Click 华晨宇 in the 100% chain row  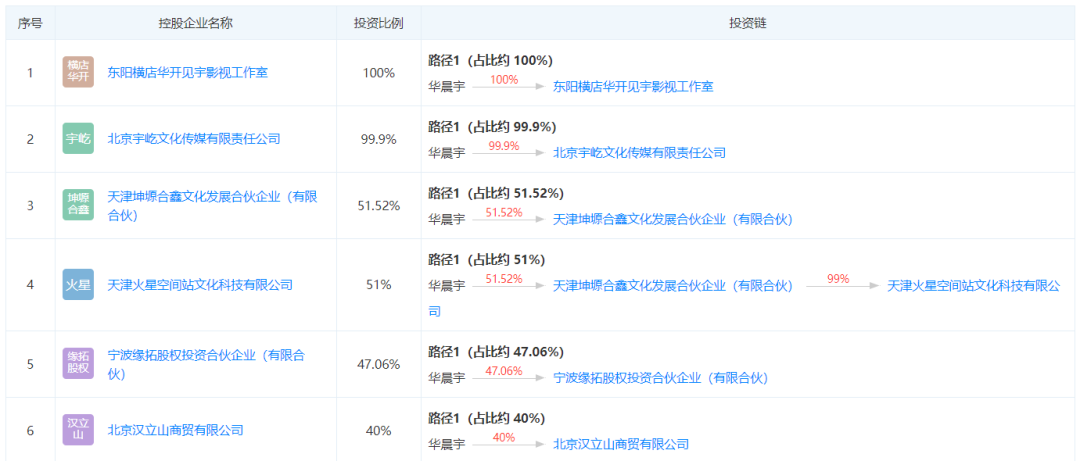click(447, 87)
